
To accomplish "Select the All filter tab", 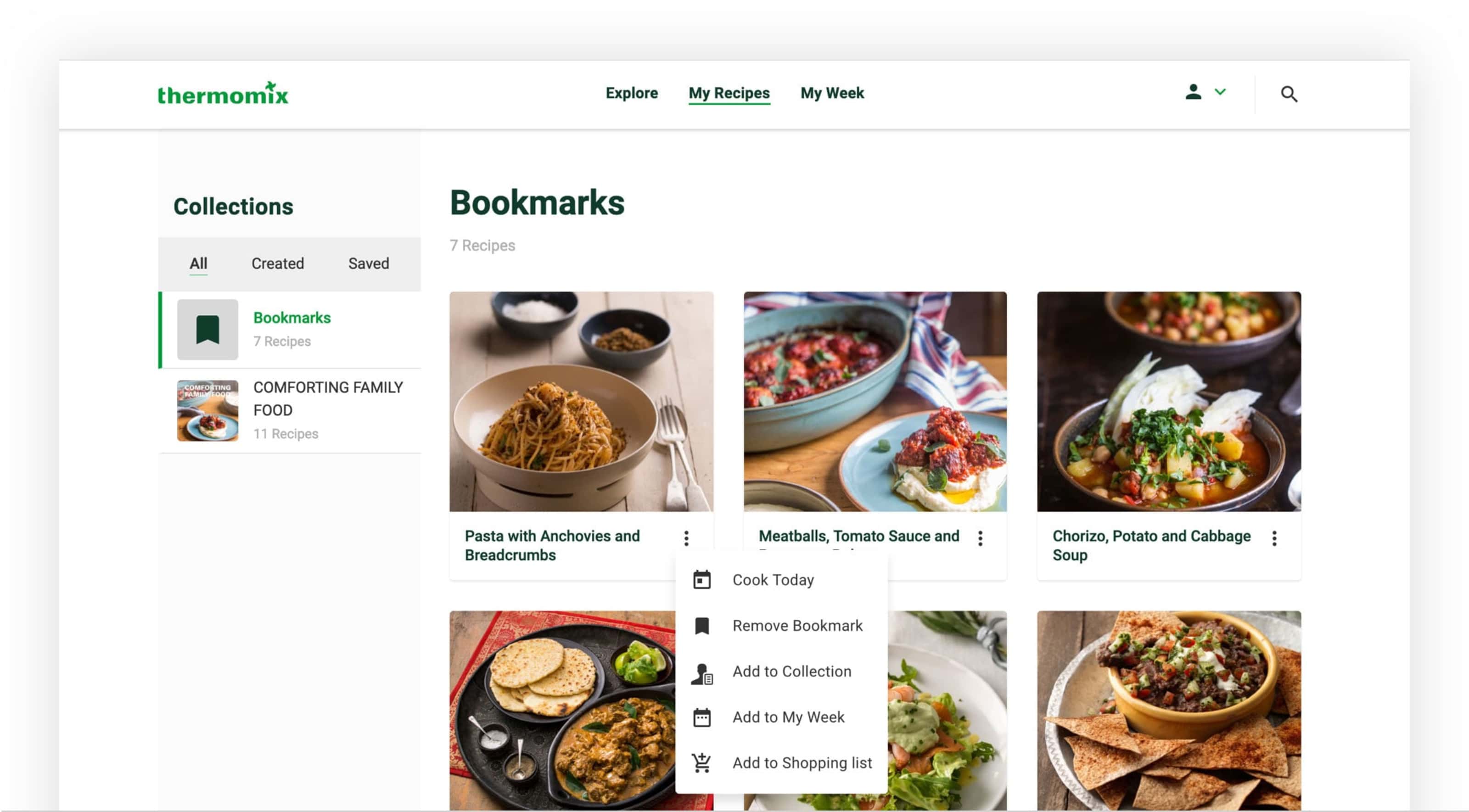I will (198, 263).
